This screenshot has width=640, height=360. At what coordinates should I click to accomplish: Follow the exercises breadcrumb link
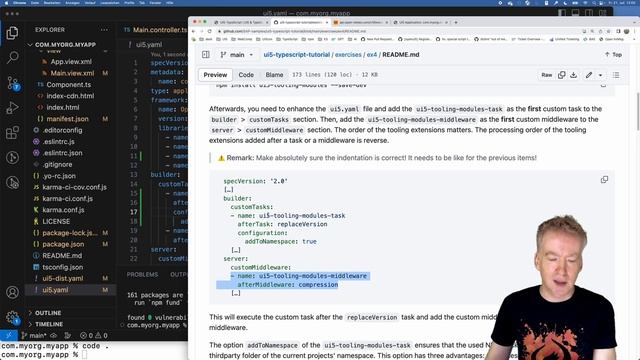tap(348, 55)
